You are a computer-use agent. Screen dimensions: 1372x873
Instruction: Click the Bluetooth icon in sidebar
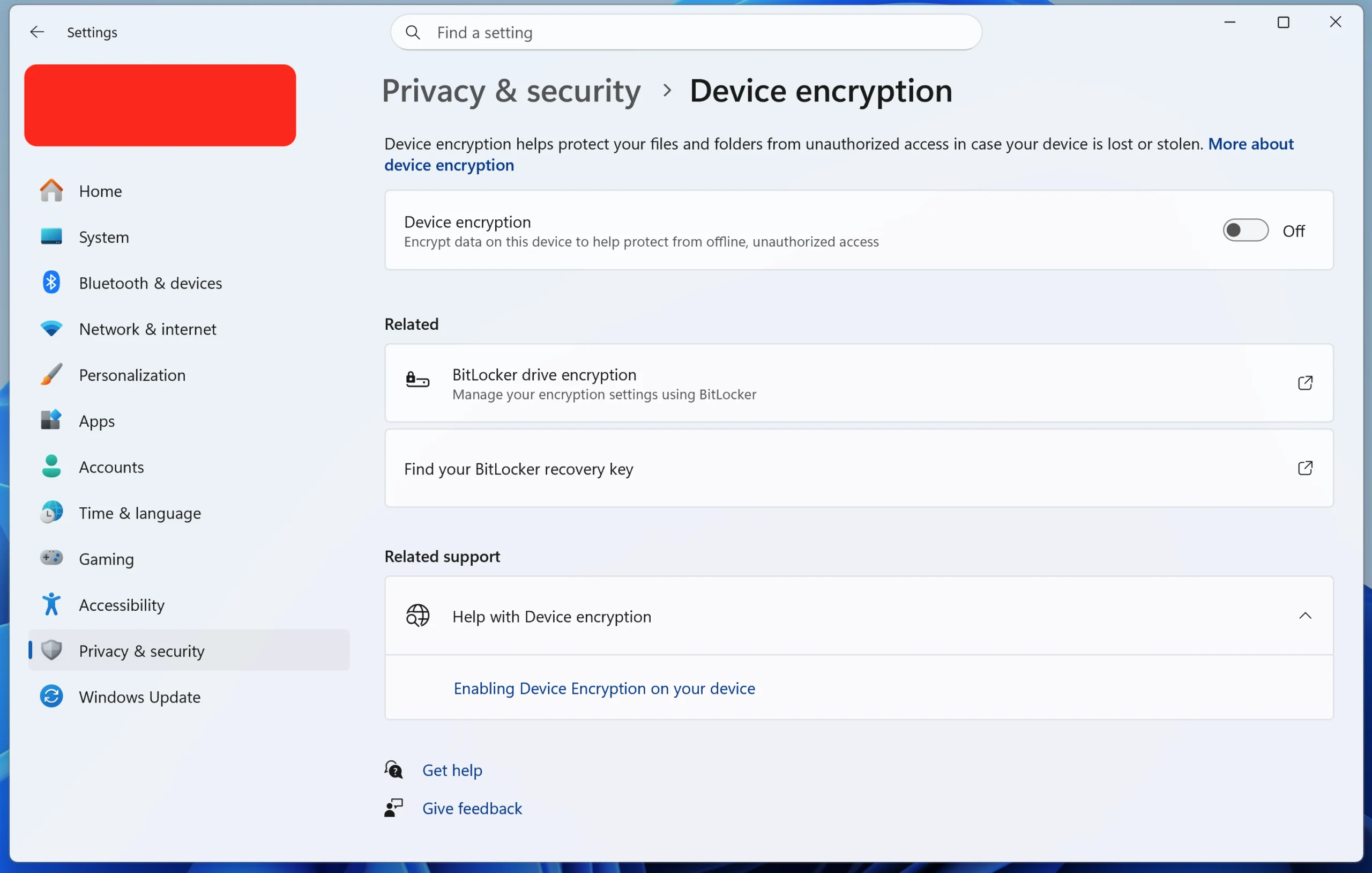[51, 282]
